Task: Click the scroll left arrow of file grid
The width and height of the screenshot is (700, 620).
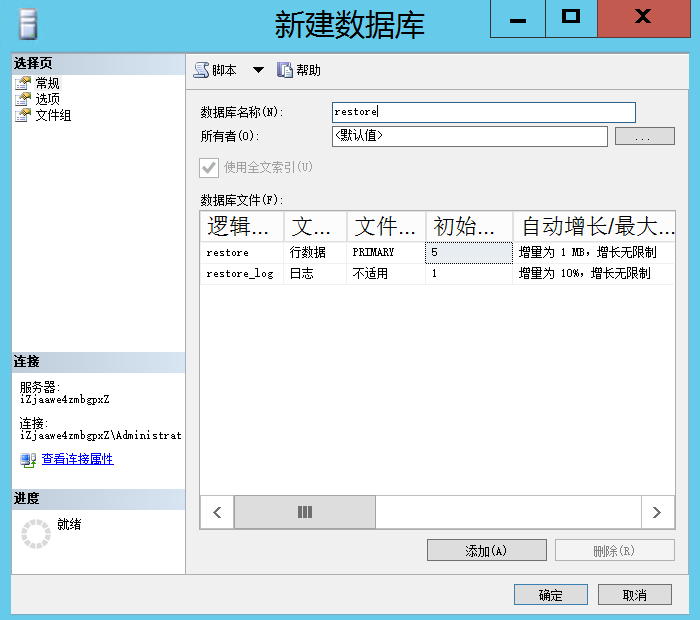Action: tap(217, 512)
